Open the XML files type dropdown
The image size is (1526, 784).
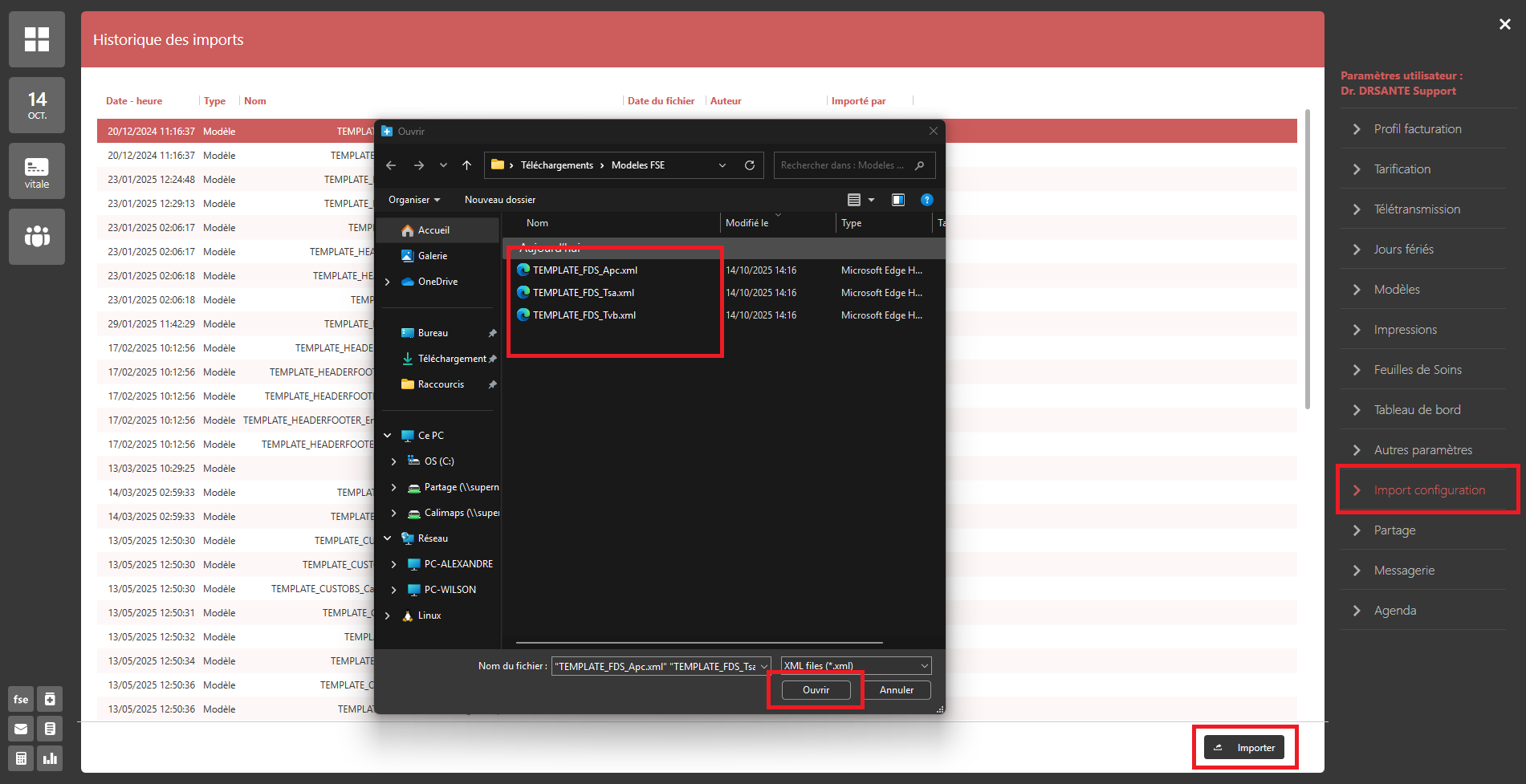point(856,666)
